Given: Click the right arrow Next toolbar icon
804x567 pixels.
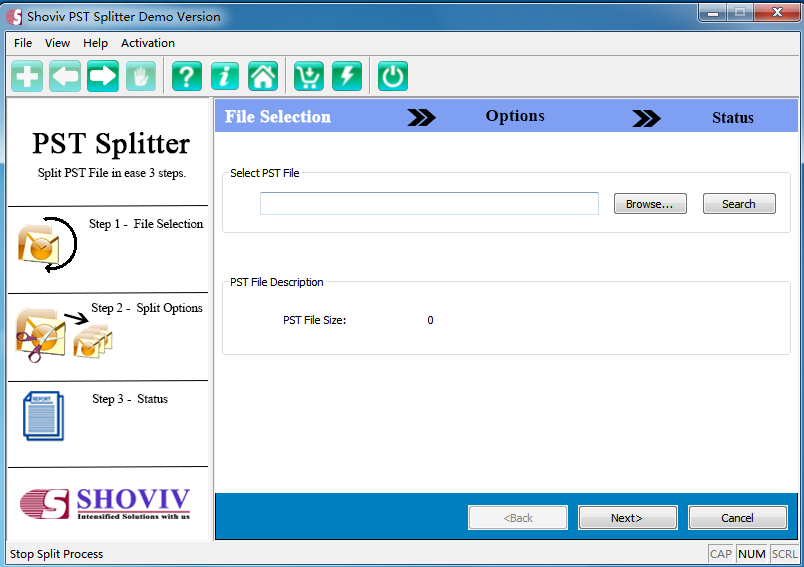Looking at the screenshot, I should click(x=103, y=76).
